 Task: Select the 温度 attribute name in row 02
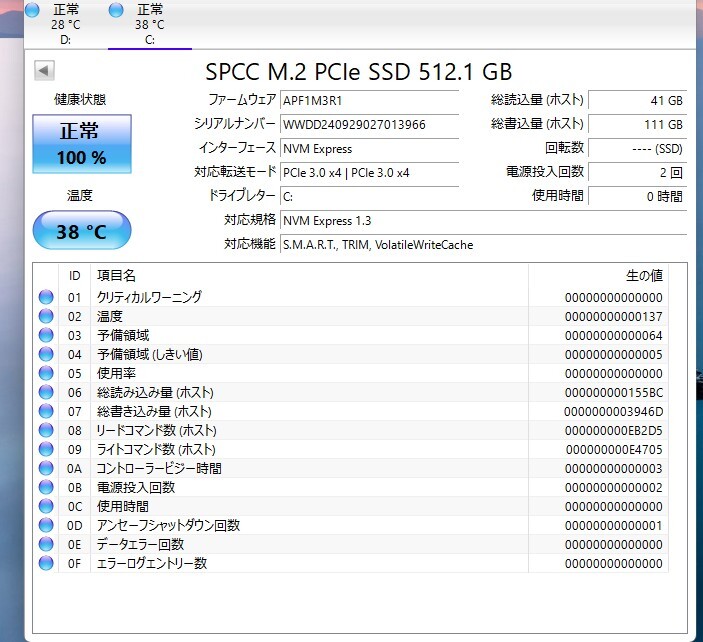(110, 316)
